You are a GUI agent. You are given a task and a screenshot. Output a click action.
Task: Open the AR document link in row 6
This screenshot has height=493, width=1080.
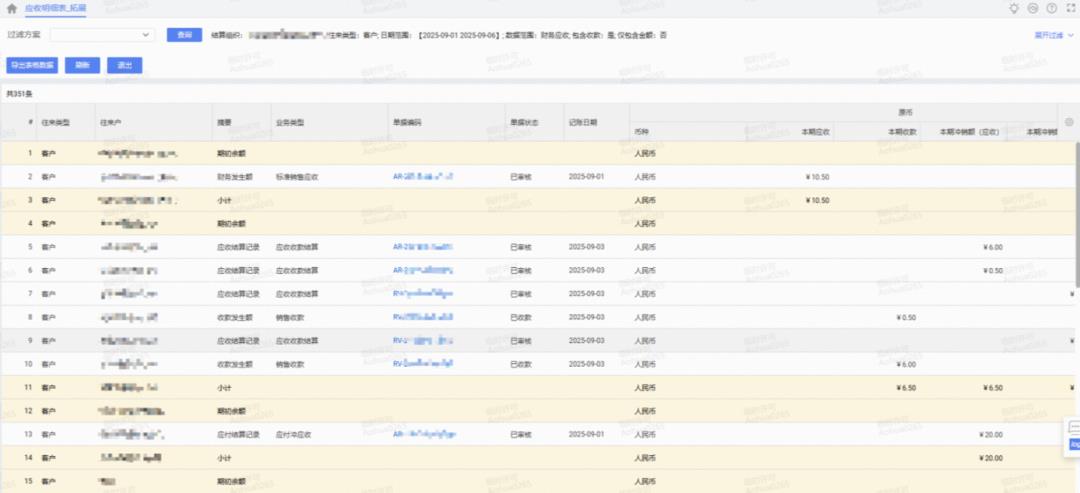422,271
